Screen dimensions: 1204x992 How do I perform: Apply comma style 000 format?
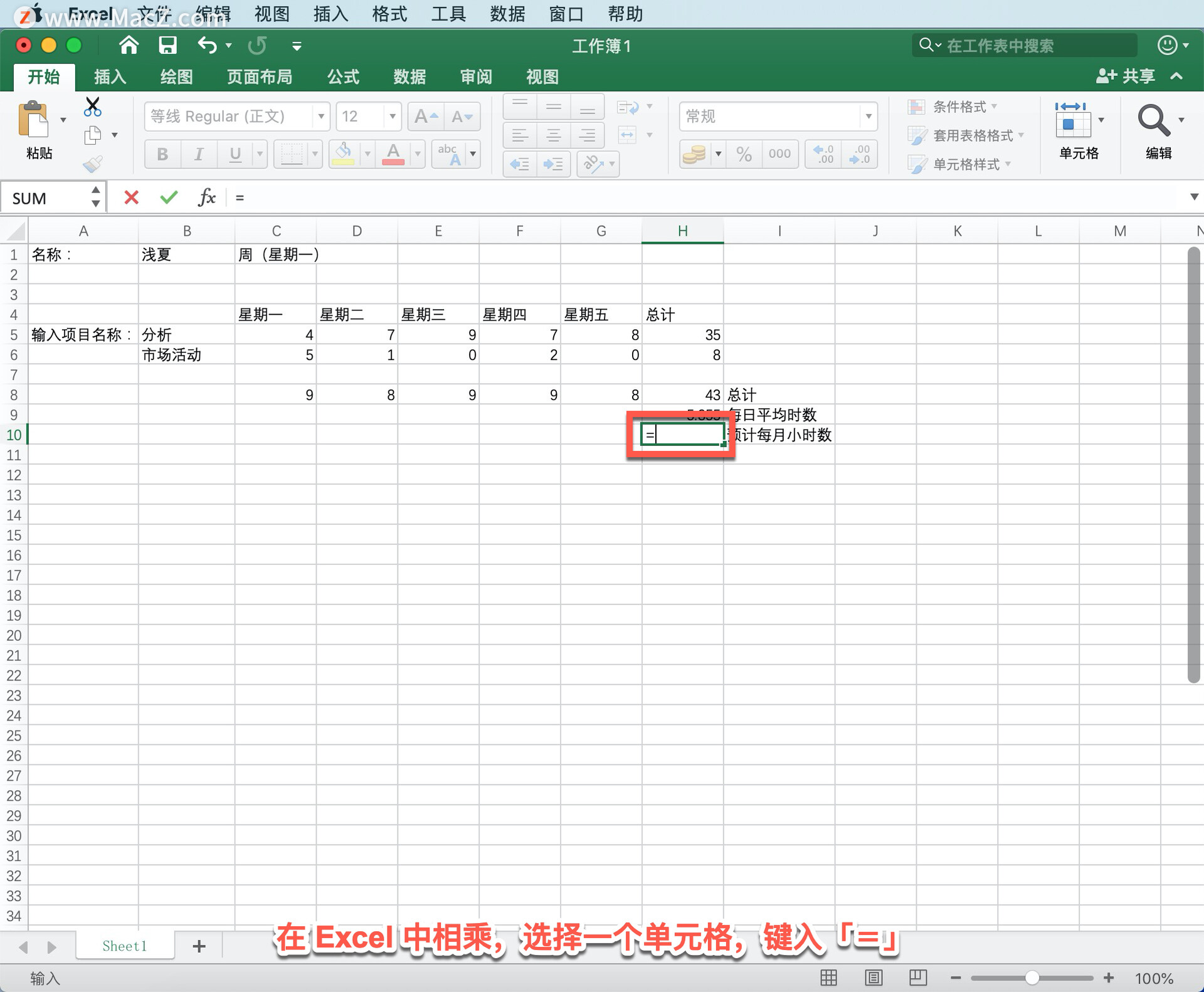[779, 154]
